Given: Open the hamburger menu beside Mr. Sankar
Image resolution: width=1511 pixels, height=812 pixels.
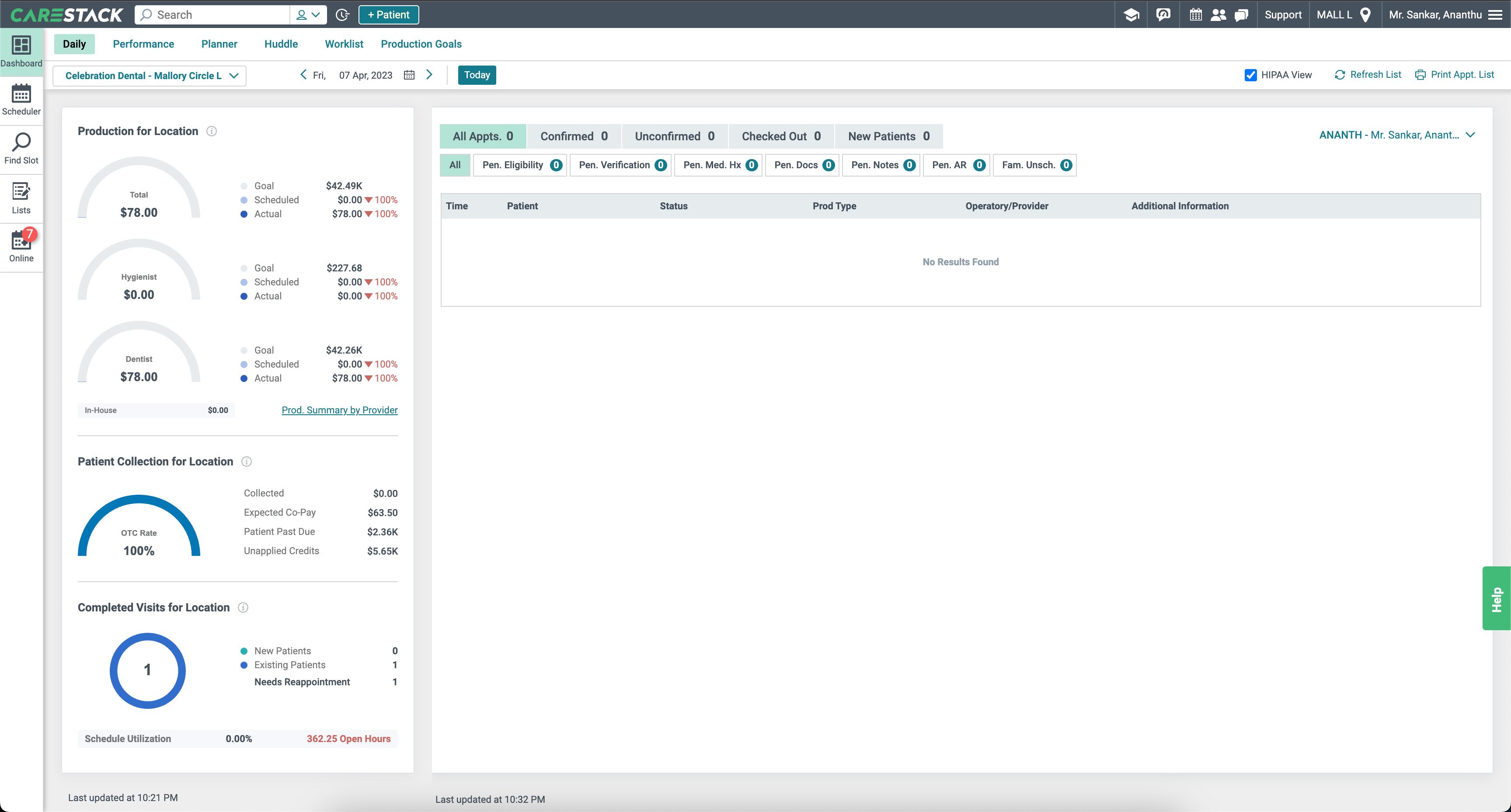Looking at the screenshot, I should click(x=1496, y=15).
